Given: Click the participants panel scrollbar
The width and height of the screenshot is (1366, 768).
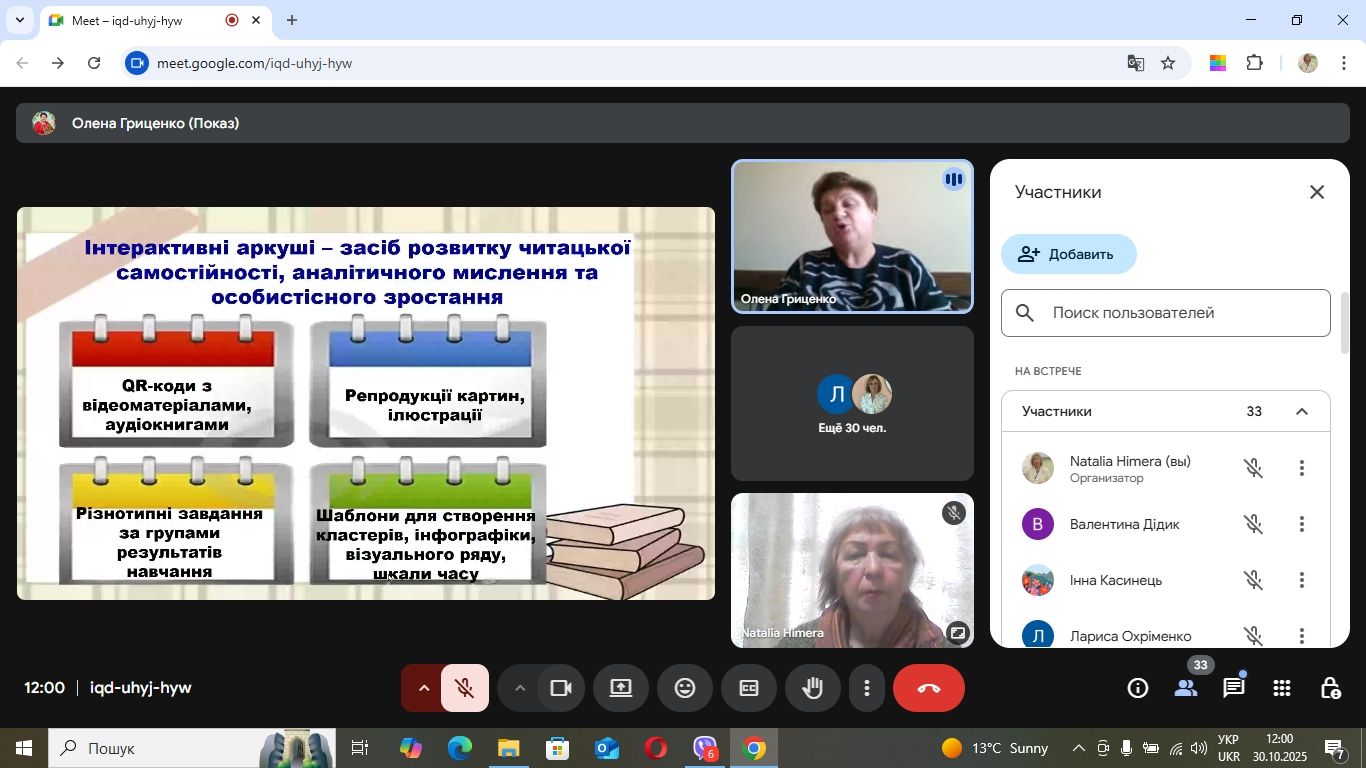Looking at the screenshot, I should (x=1345, y=324).
